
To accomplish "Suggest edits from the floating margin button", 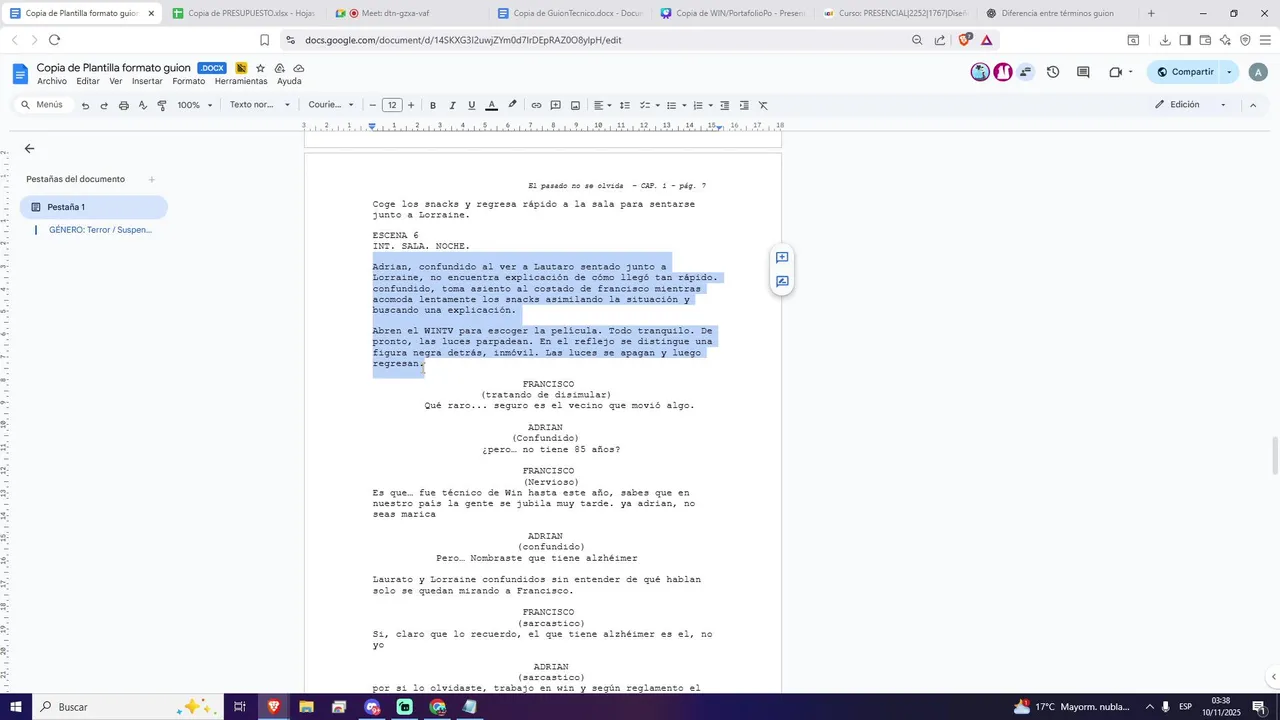I will click(782, 282).
